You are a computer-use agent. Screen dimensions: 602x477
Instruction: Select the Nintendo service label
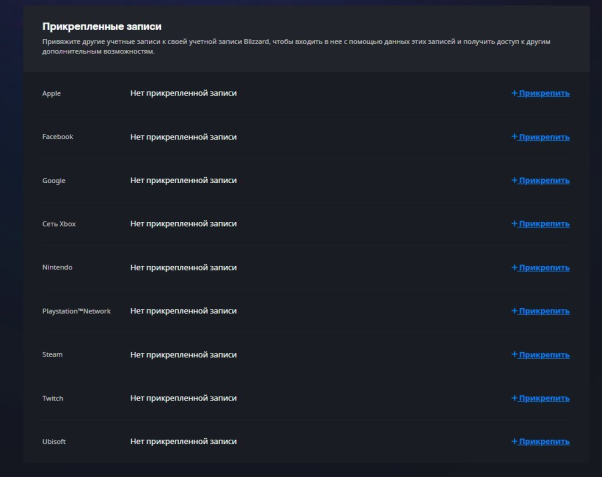tap(57, 267)
